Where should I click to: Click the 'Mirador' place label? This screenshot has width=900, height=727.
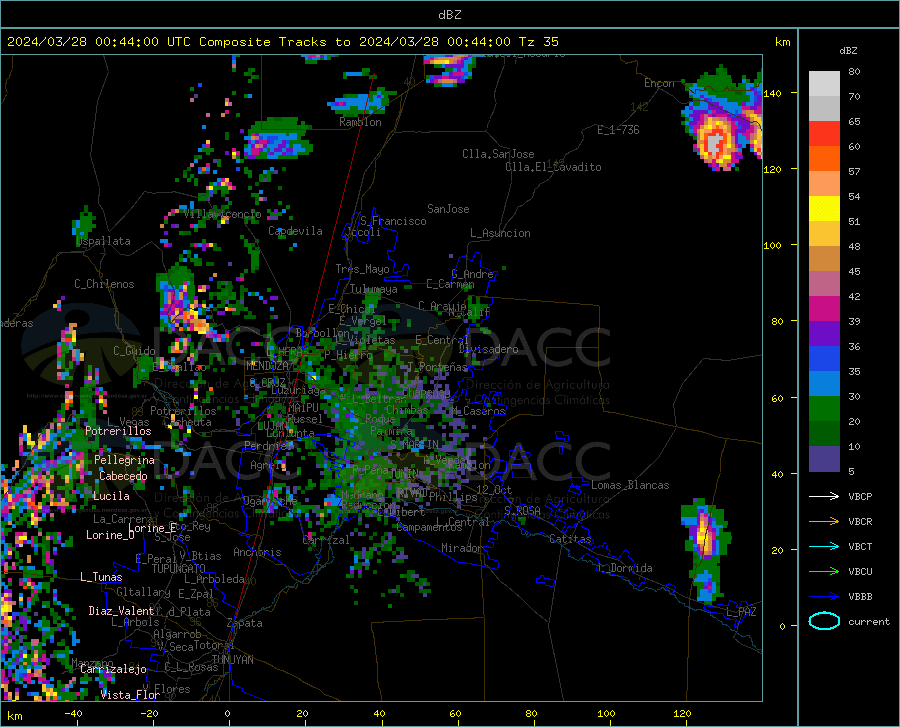tap(461, 548)
